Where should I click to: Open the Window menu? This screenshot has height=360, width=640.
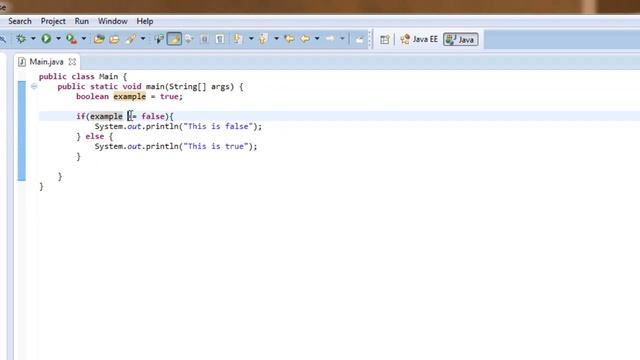(x=113, y=21)
